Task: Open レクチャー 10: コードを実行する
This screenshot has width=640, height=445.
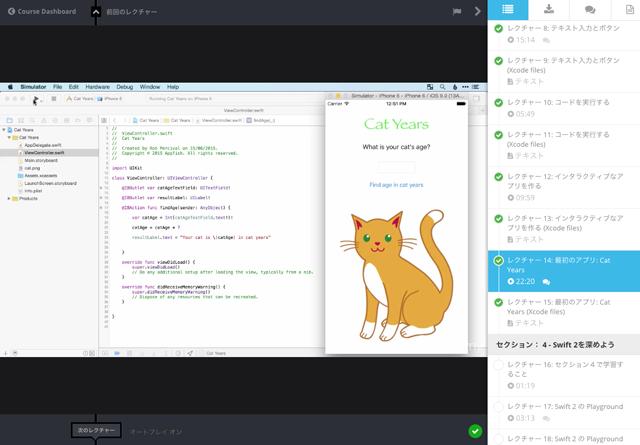Action: [x=558, y=102]
